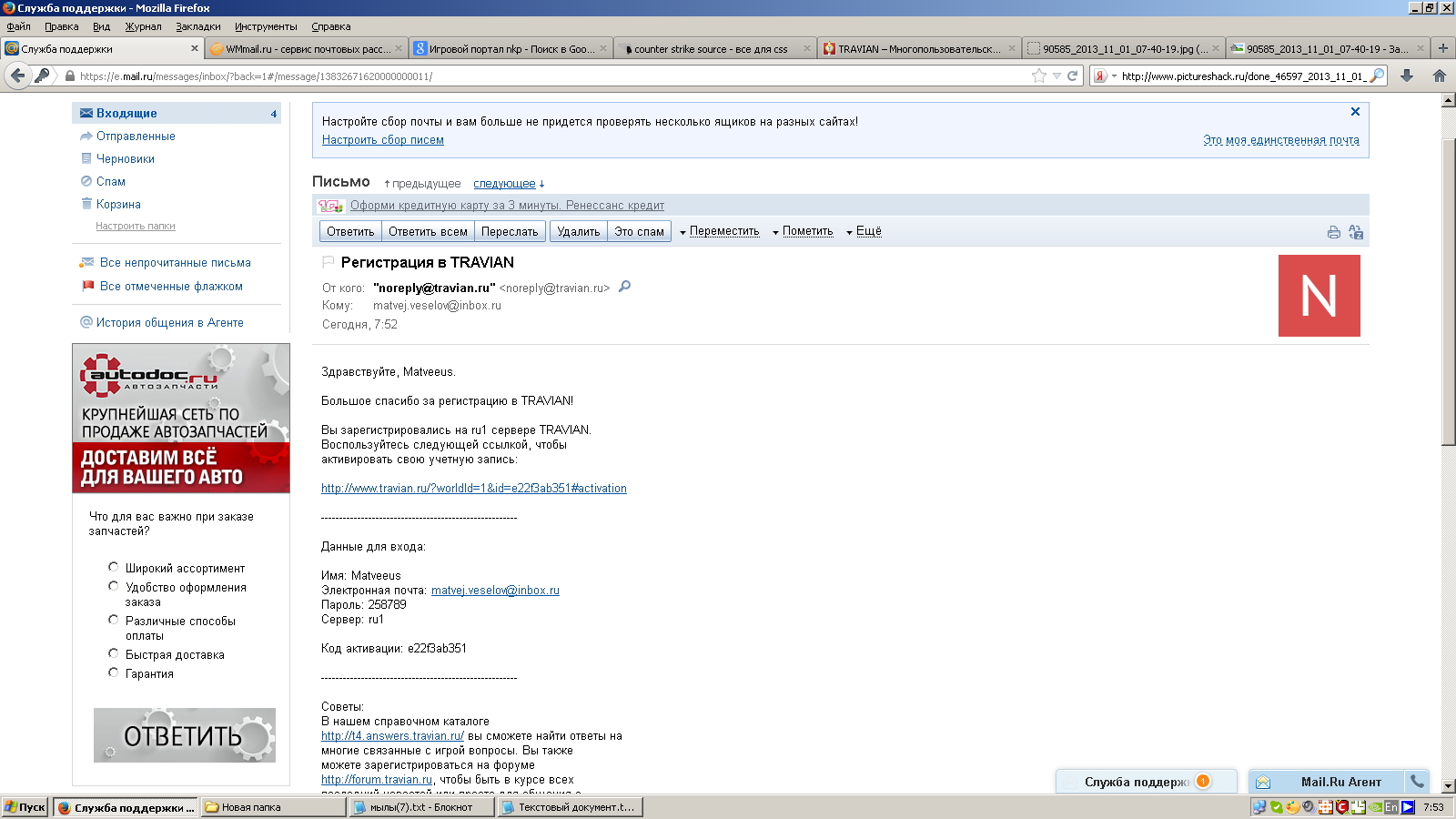The width and height of the screenshot is (1456, 819).
Task: Click the Настроить сбор писем link
Action: [x=383, y=139]
